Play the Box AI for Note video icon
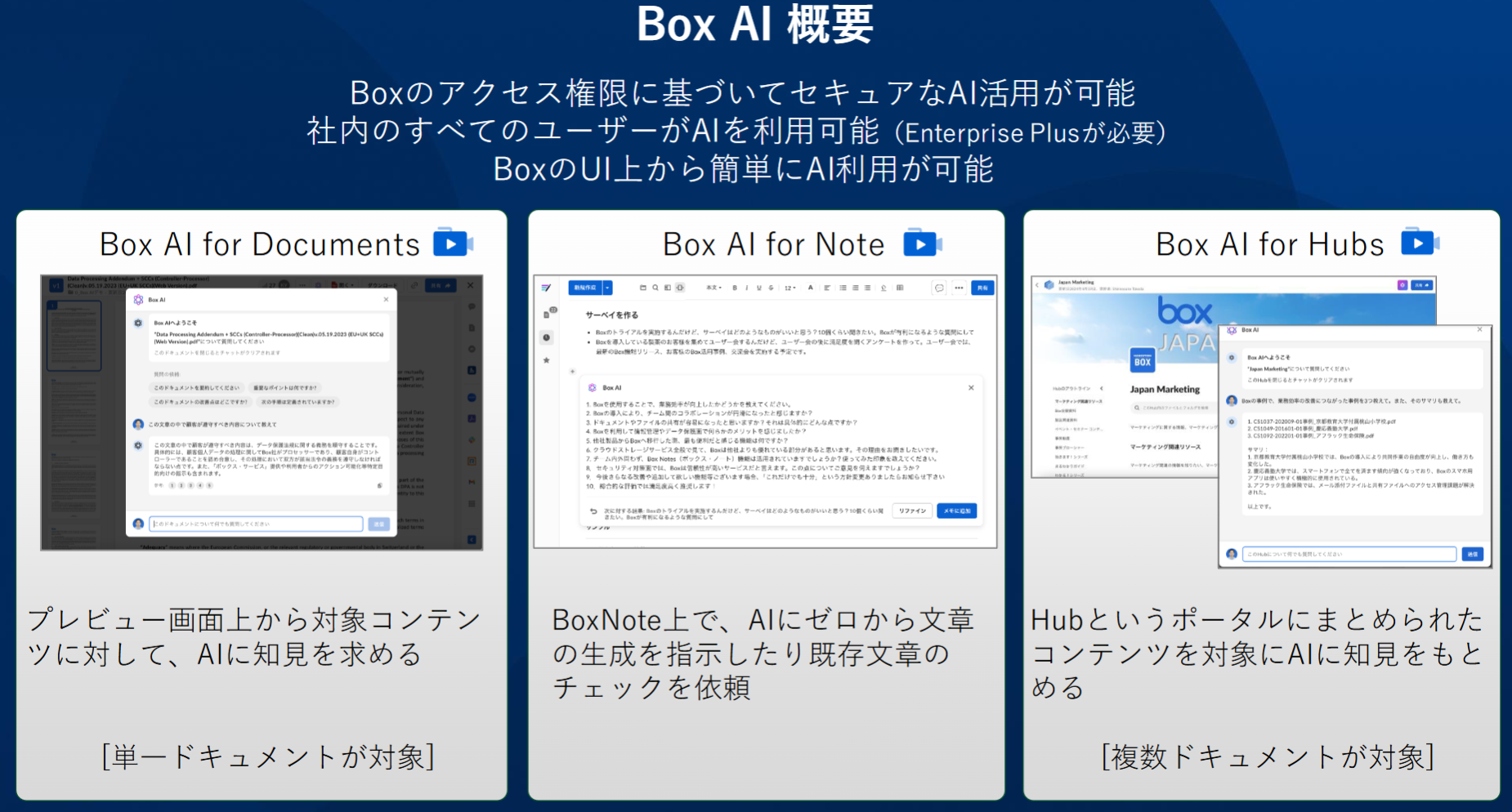This screenshot has height=812, width=1512. pyautogui.click(x=923, y=243)
